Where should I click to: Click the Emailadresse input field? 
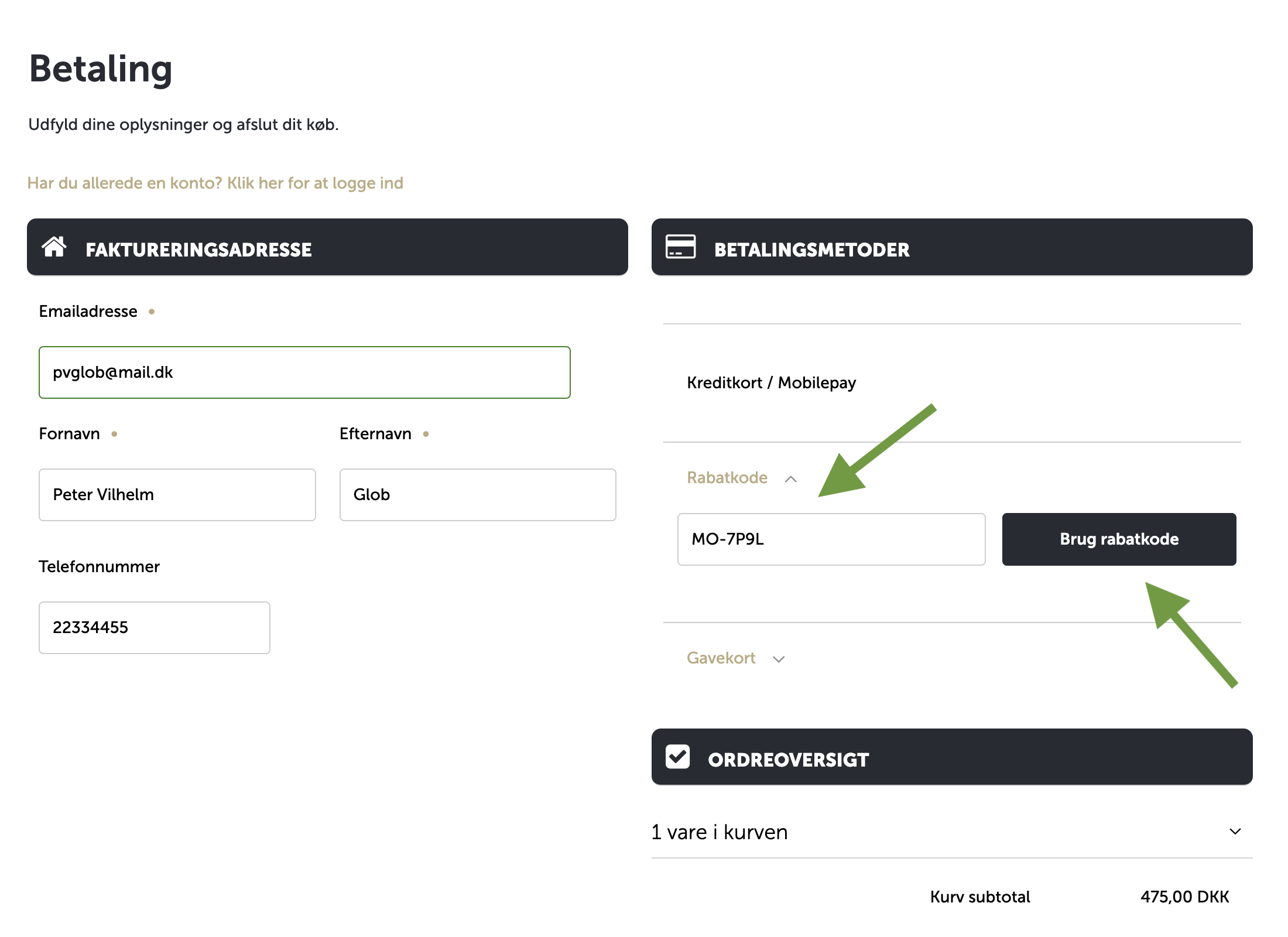[x=304, y=372]
